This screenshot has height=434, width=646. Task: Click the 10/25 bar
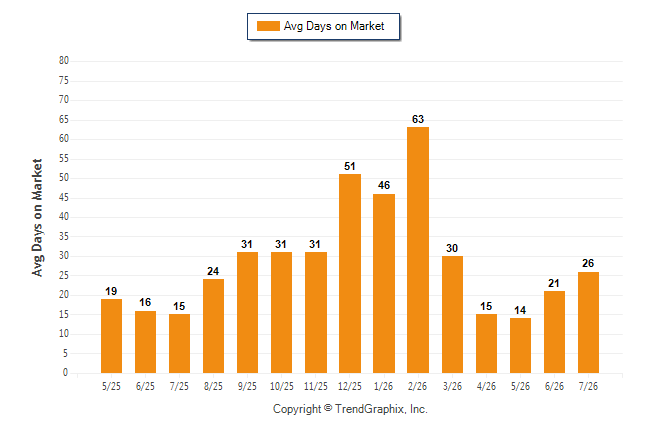(281, 312)
